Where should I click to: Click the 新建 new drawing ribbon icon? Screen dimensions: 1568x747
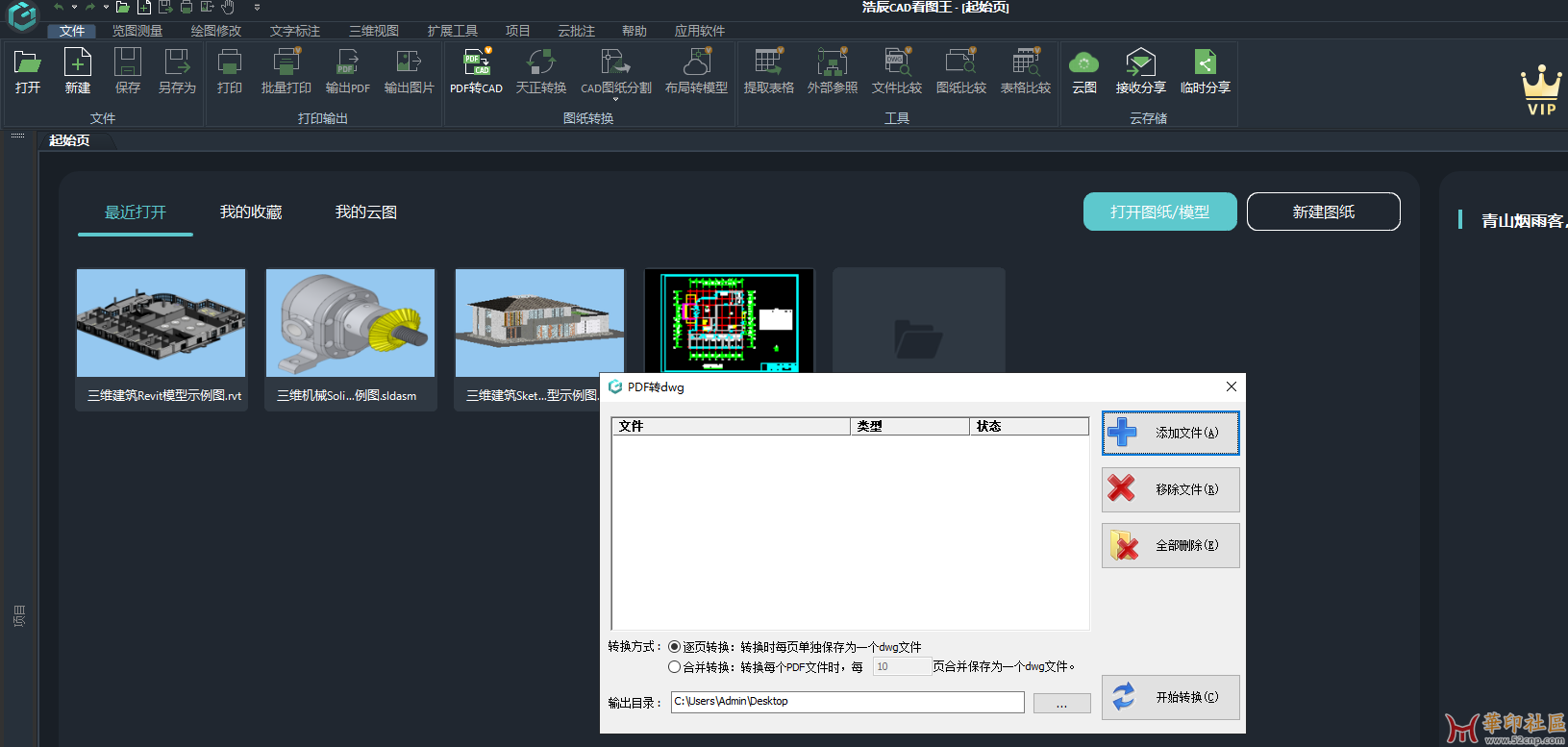(78, 72)
